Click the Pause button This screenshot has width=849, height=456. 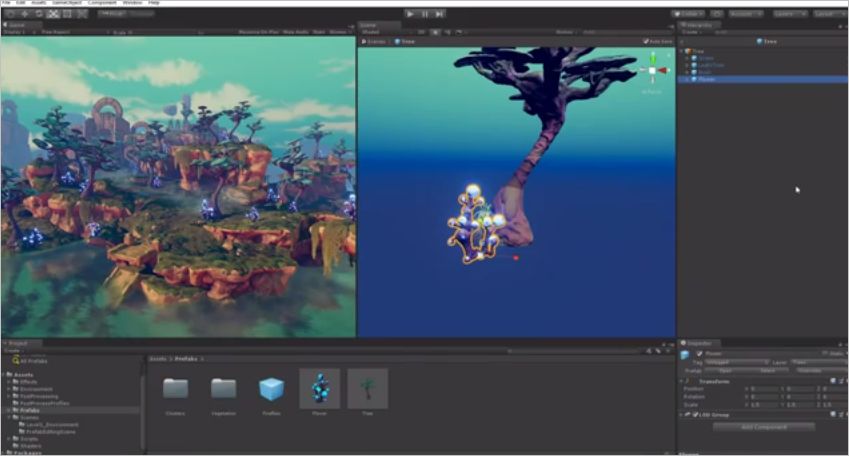tap(425, 14)
